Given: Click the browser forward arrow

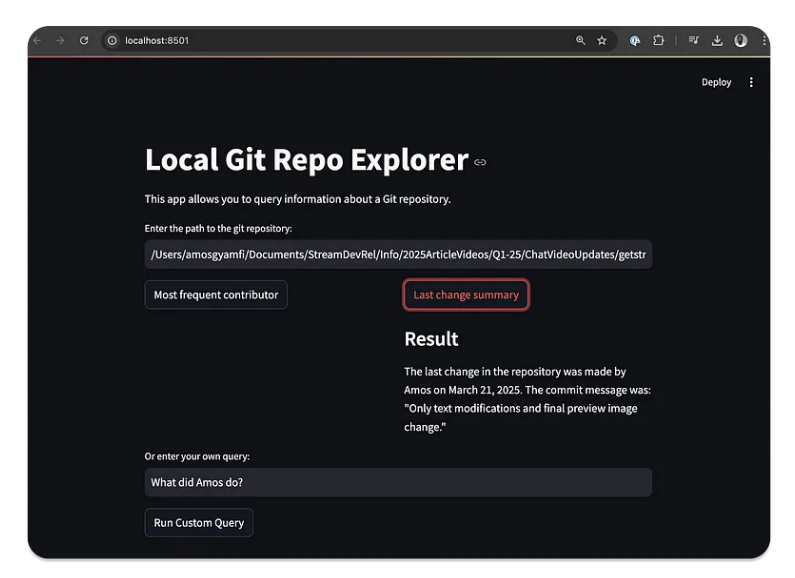Looking at the screenshot, I should (x=59, y=41).
